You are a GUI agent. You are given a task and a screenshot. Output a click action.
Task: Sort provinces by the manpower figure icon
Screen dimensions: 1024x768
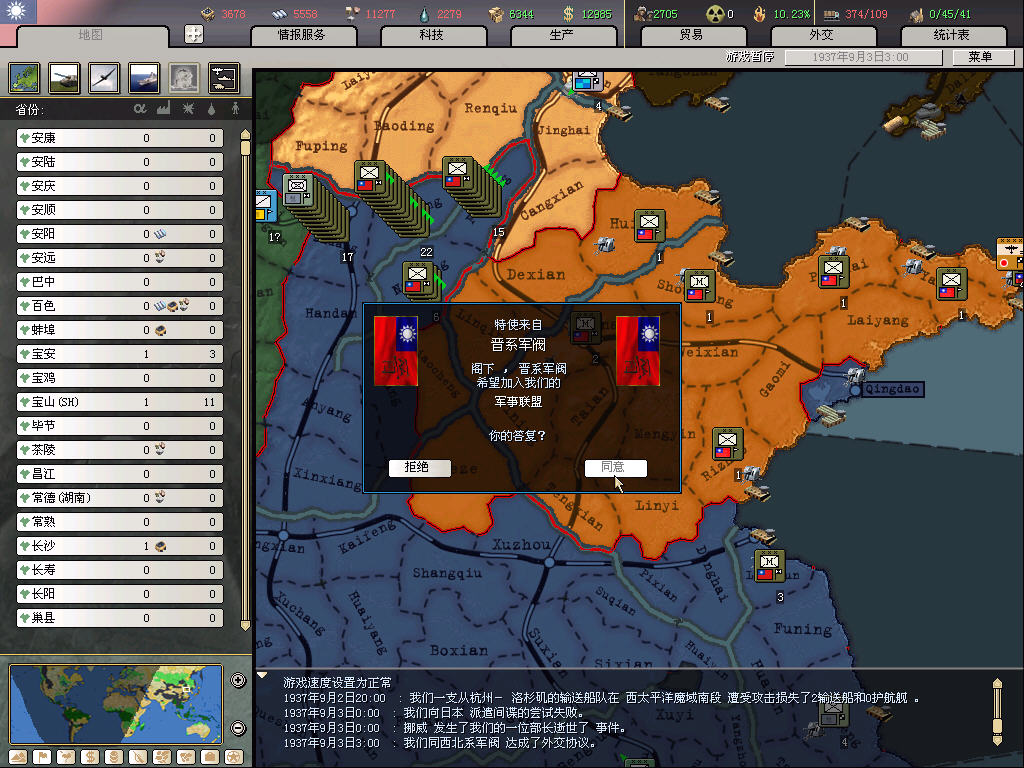(235, 108)
